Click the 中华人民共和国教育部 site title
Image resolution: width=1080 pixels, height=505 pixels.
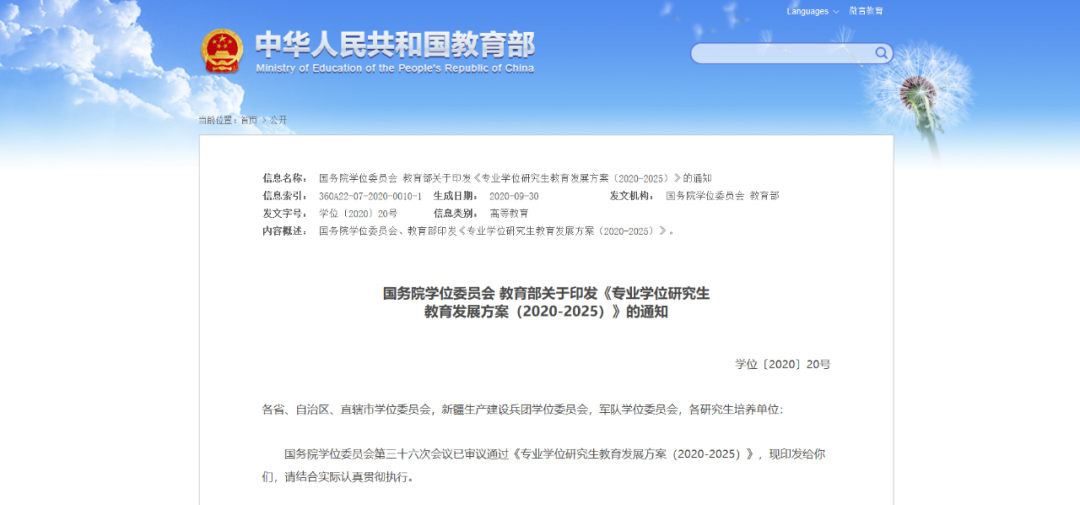[x=394, y=43]
